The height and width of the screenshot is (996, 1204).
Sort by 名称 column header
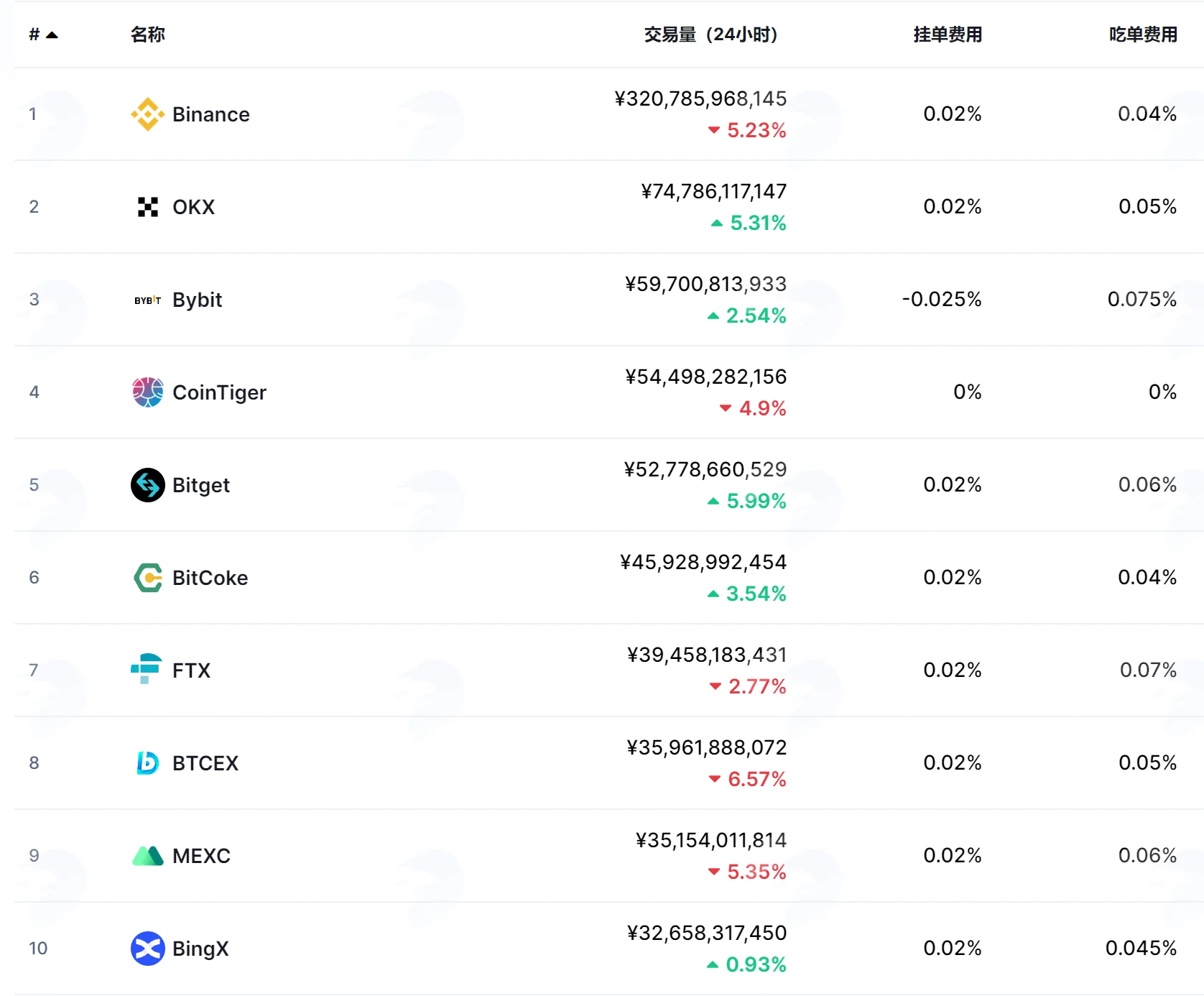tap(148, 34)
